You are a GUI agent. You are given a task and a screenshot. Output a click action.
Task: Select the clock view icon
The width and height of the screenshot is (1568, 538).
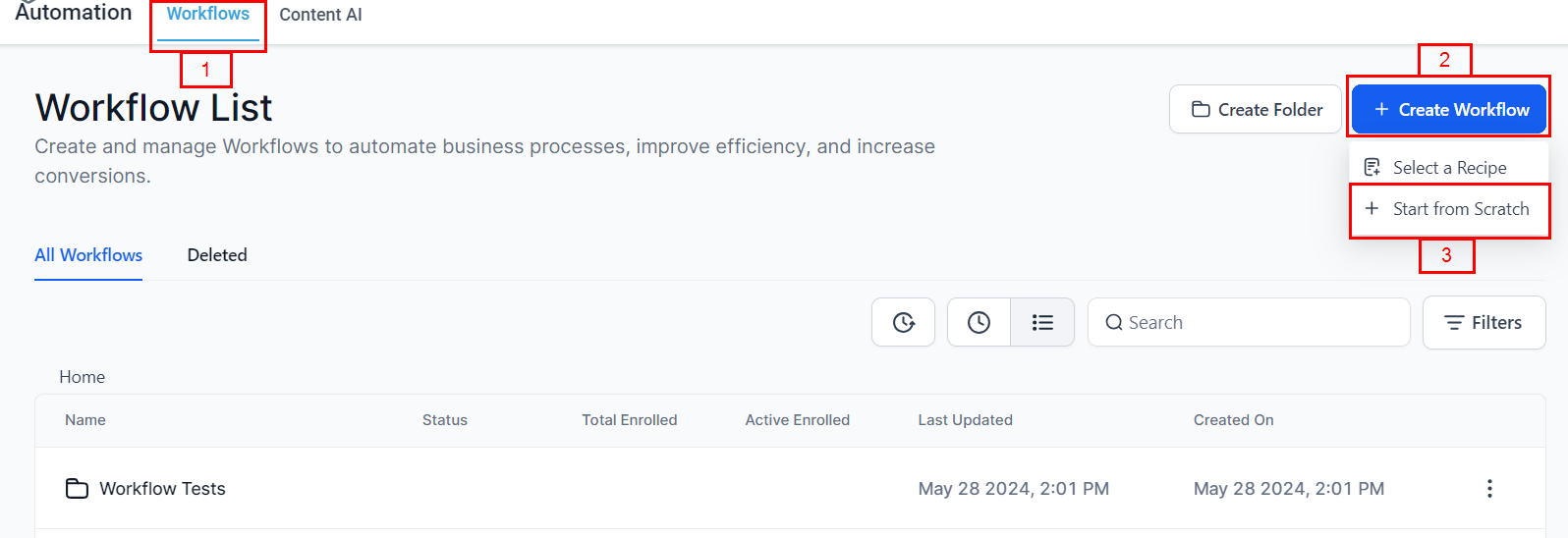click(x=979, y=322)
